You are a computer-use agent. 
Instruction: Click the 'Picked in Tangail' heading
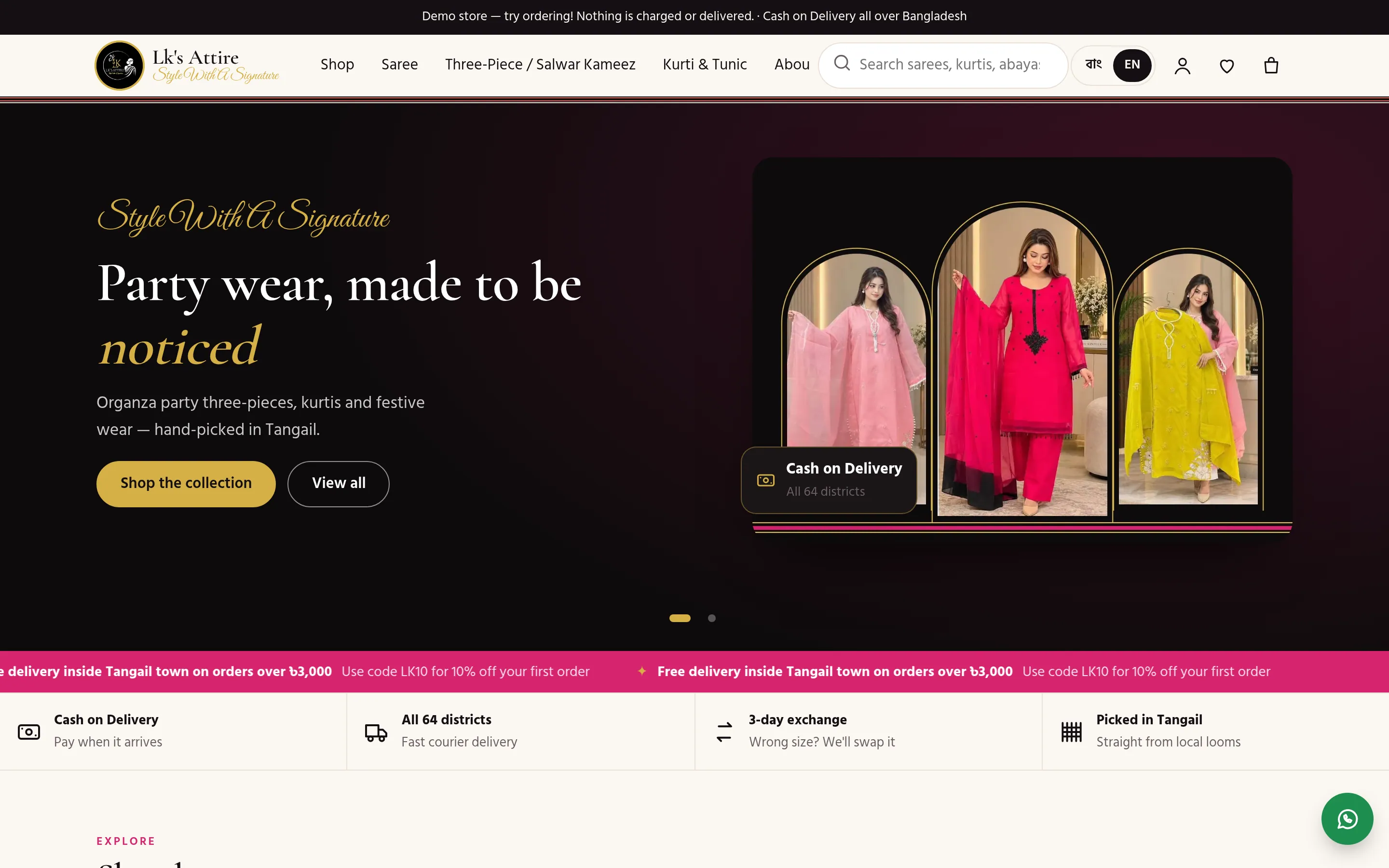pos(1149,719)
